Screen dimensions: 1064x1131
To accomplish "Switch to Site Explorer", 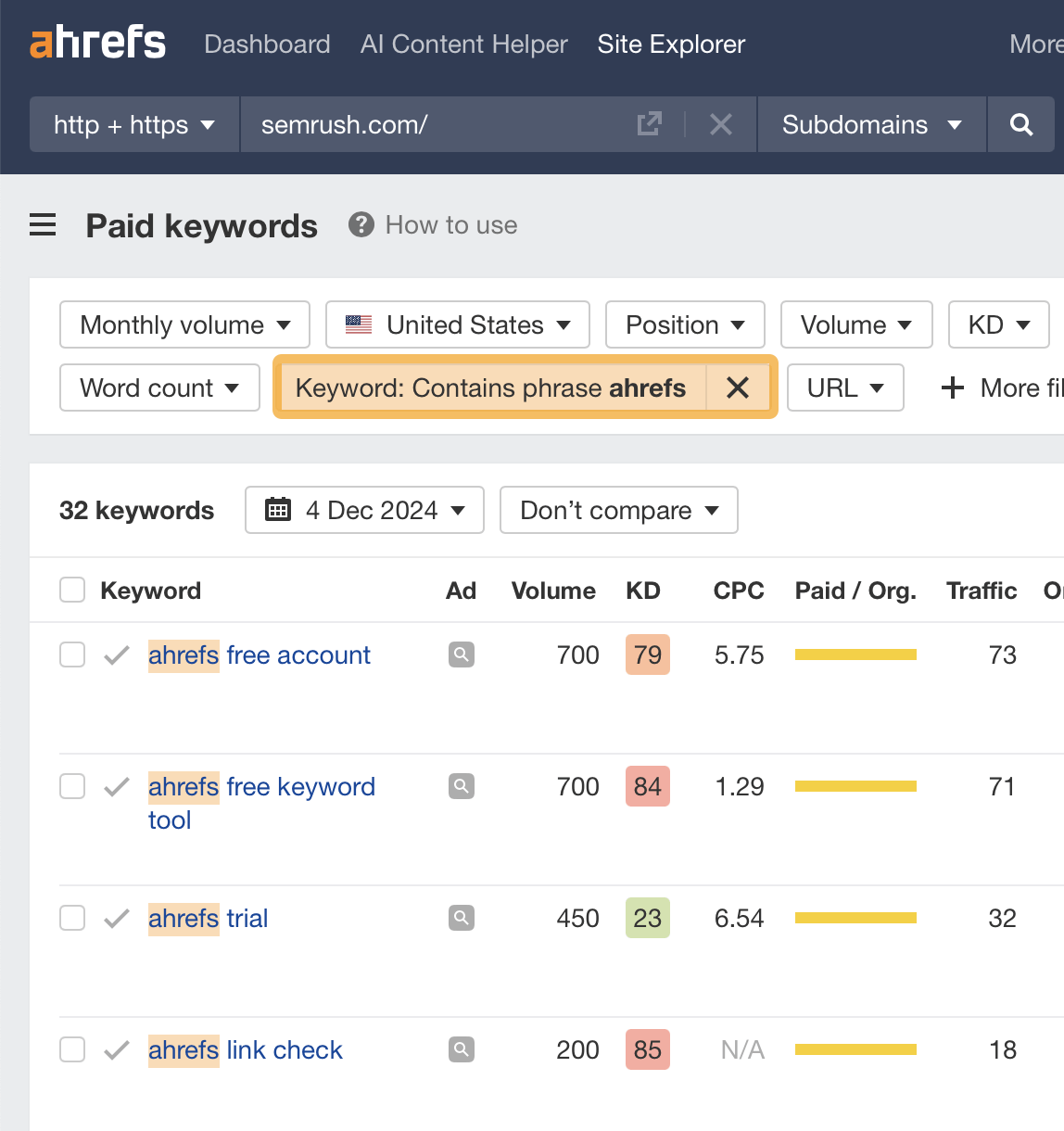I will [670, 44].
